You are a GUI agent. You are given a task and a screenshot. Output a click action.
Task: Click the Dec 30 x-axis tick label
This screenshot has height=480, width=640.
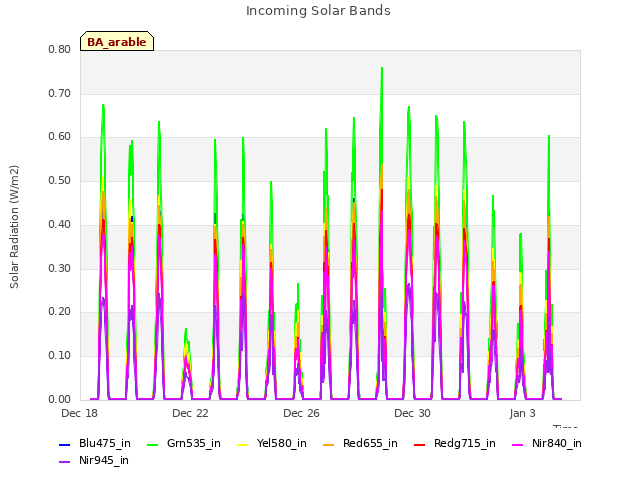click(412, 413)
